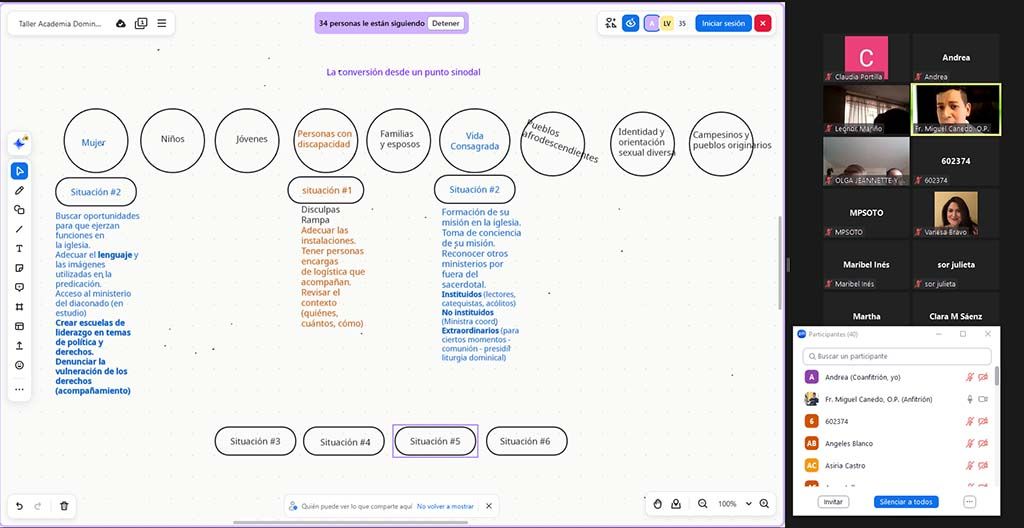The image size is (1024, 528).
Task: Open the participants panel more options menu
Action: coord(969,502)
